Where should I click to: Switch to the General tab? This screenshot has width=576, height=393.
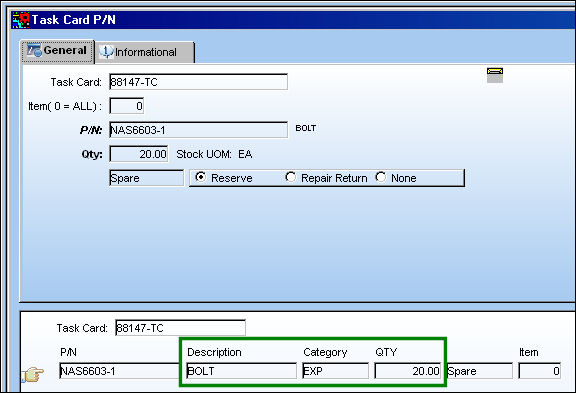[x=57, y=51]
